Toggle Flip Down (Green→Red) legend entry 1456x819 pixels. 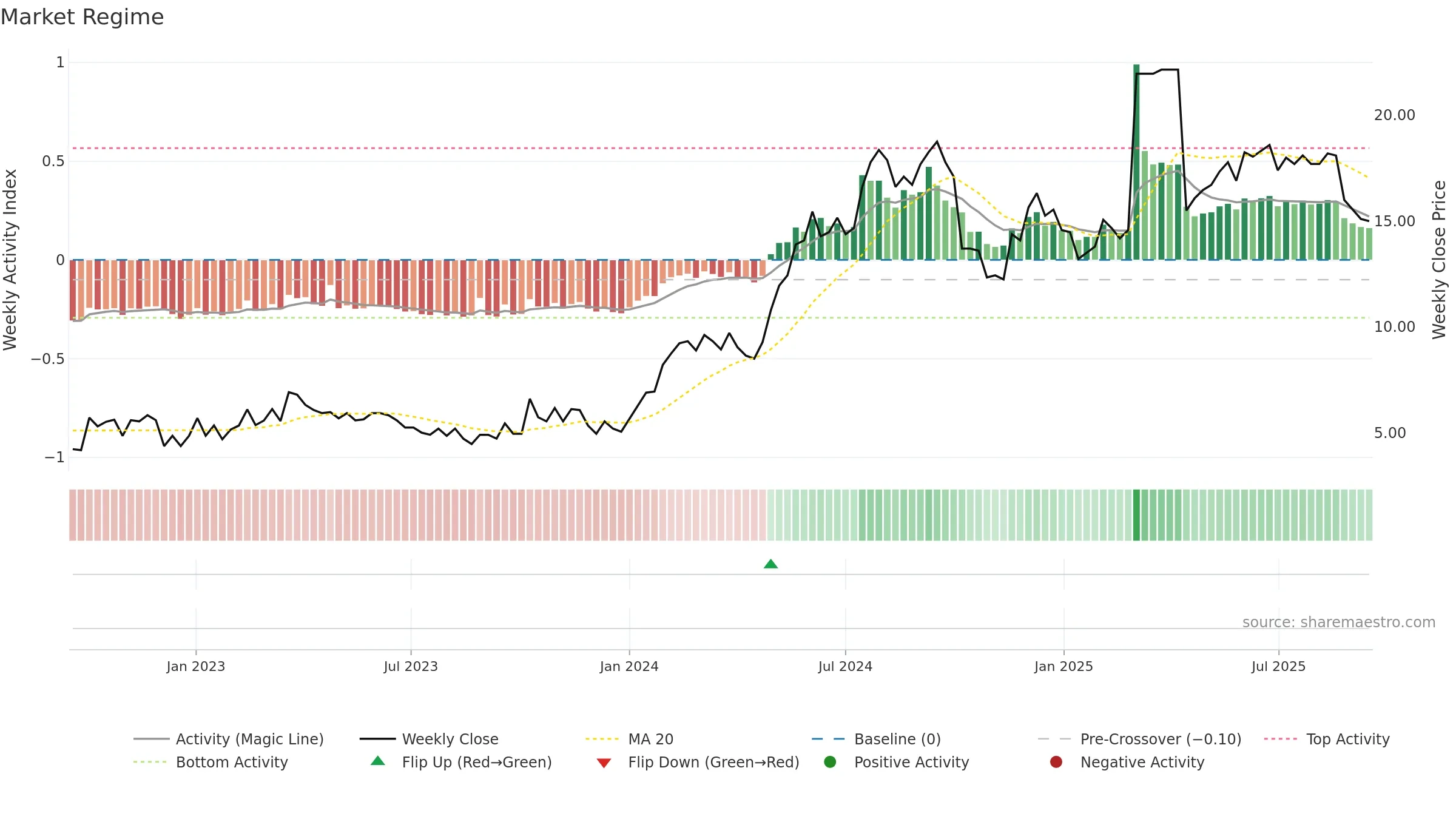[698, 762]
